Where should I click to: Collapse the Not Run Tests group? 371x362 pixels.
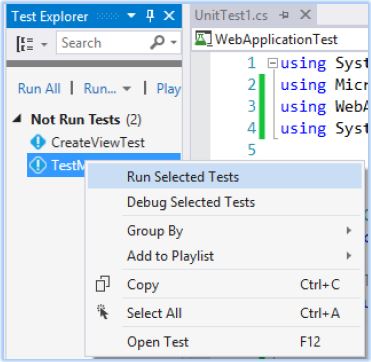coord(16,119)
